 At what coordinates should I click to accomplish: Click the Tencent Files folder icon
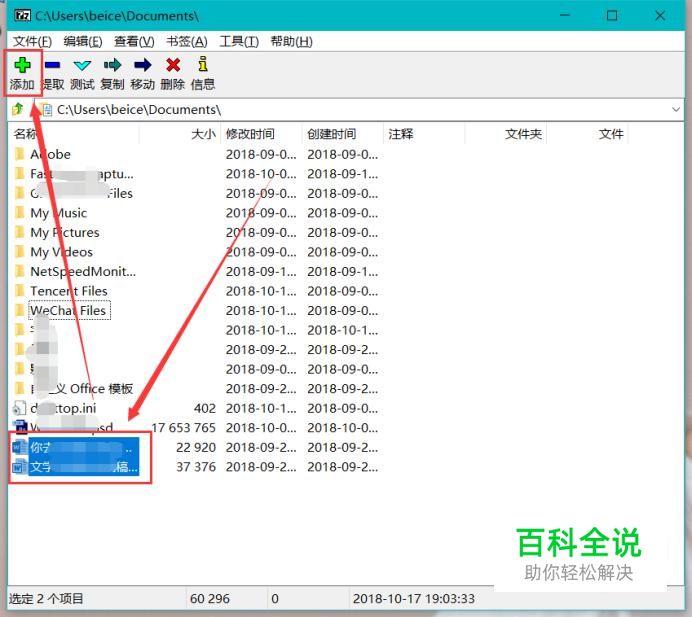(20, 291)
